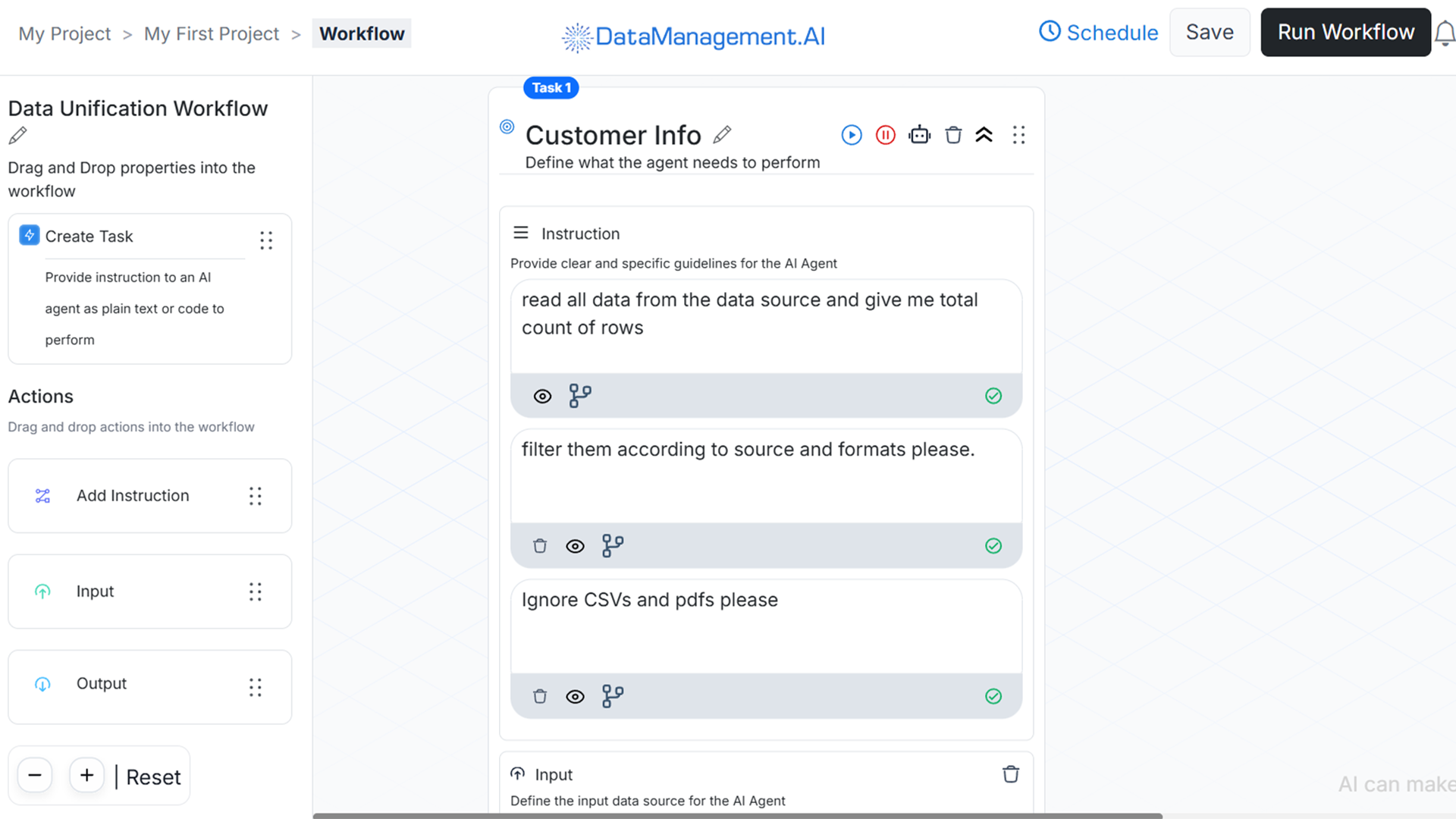Delete the Input section
The height and width of the screenshot is (819, 1456).
coord(1010,773)
